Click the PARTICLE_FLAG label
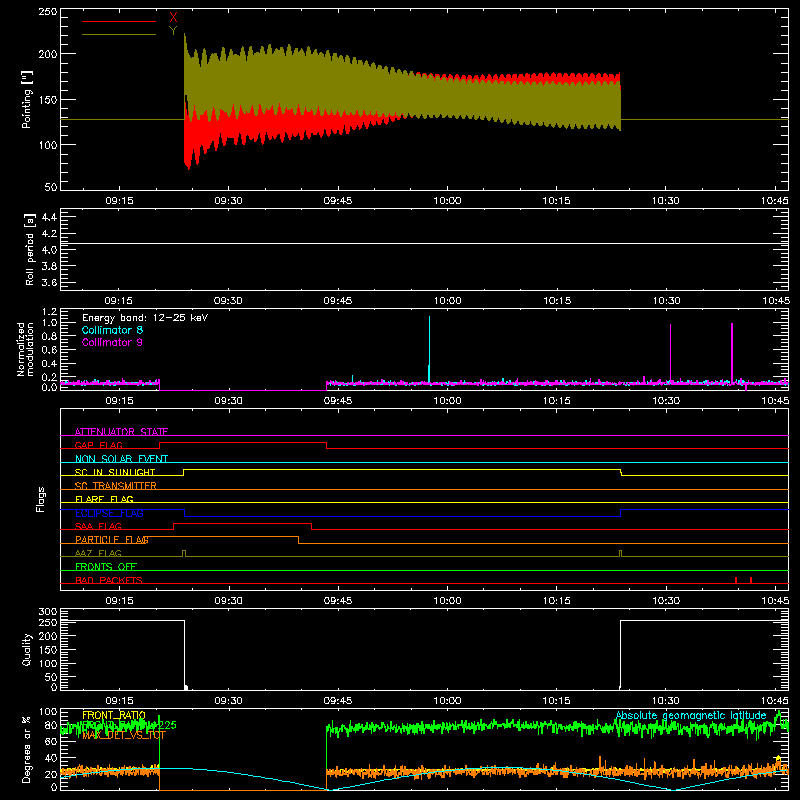The image size is (800, 800). coord(112,540)
